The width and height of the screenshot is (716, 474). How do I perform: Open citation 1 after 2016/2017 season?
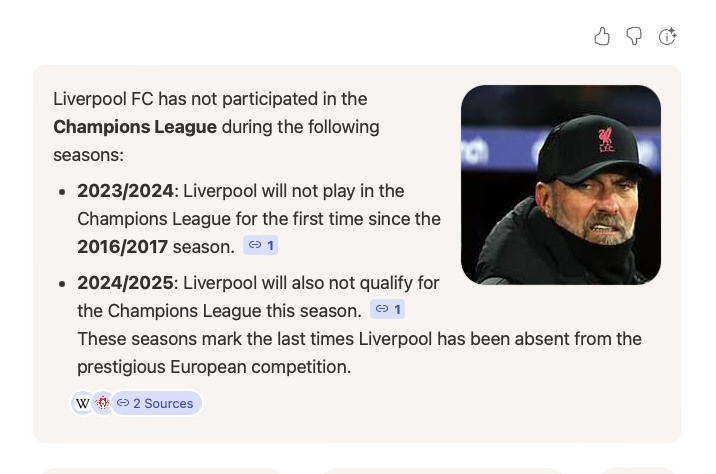click(x=260, y=245)
